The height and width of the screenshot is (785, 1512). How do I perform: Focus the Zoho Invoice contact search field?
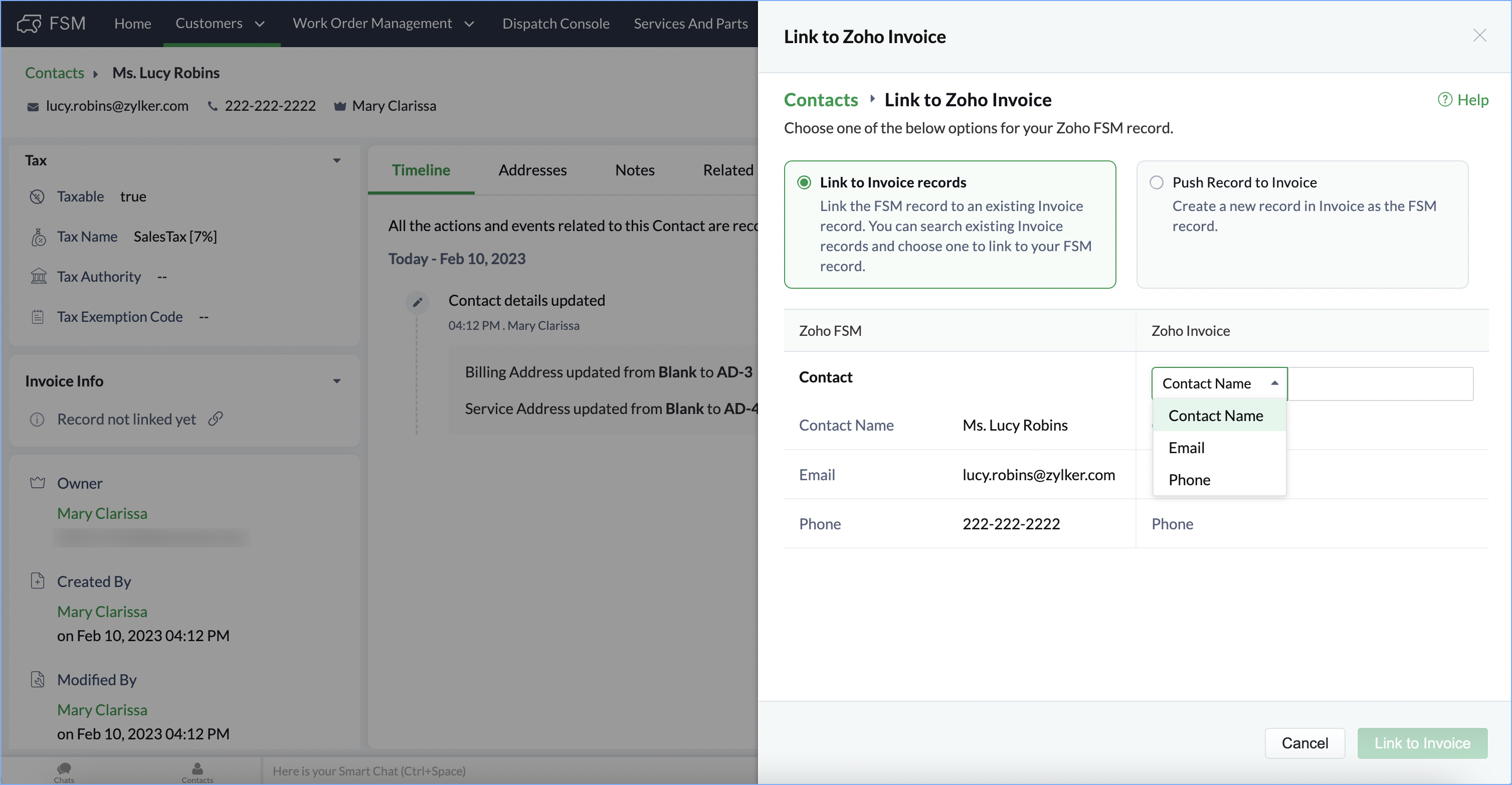click(1380, 383)
